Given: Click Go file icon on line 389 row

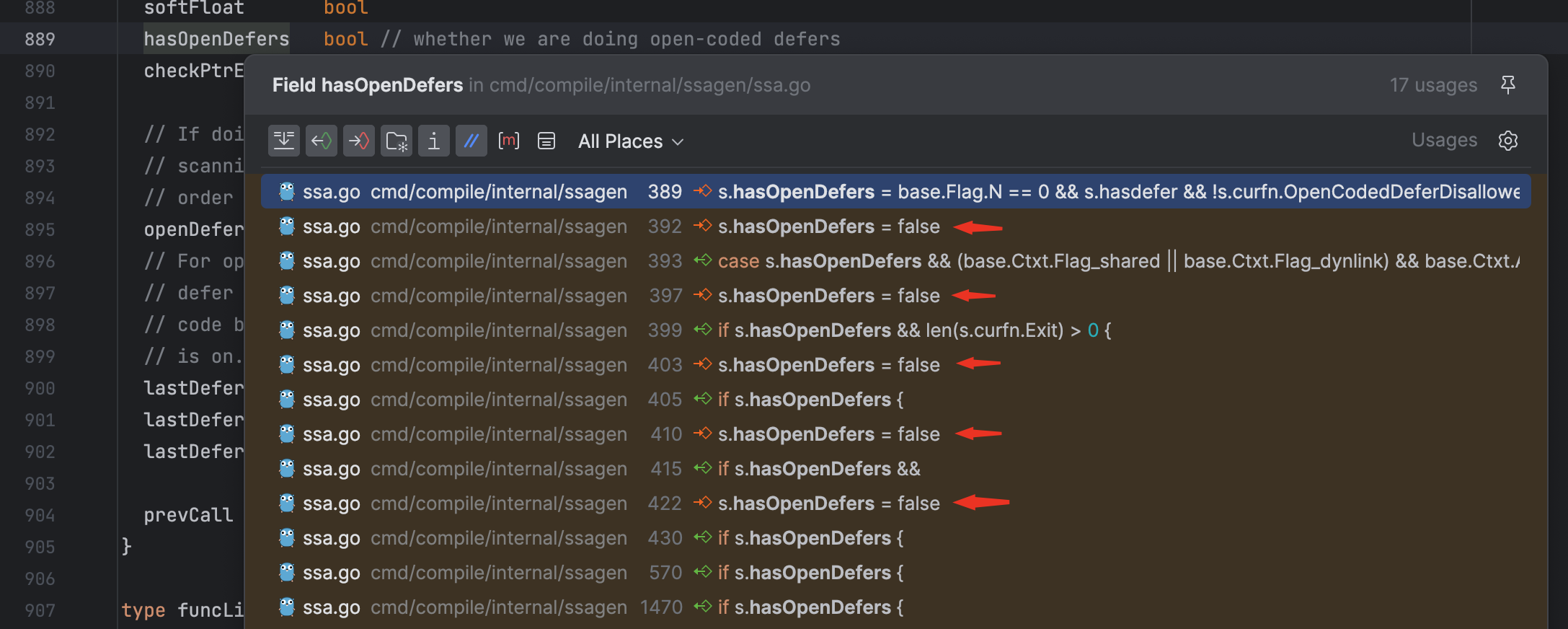Looking at the screenshot, I should pos(287,191).
